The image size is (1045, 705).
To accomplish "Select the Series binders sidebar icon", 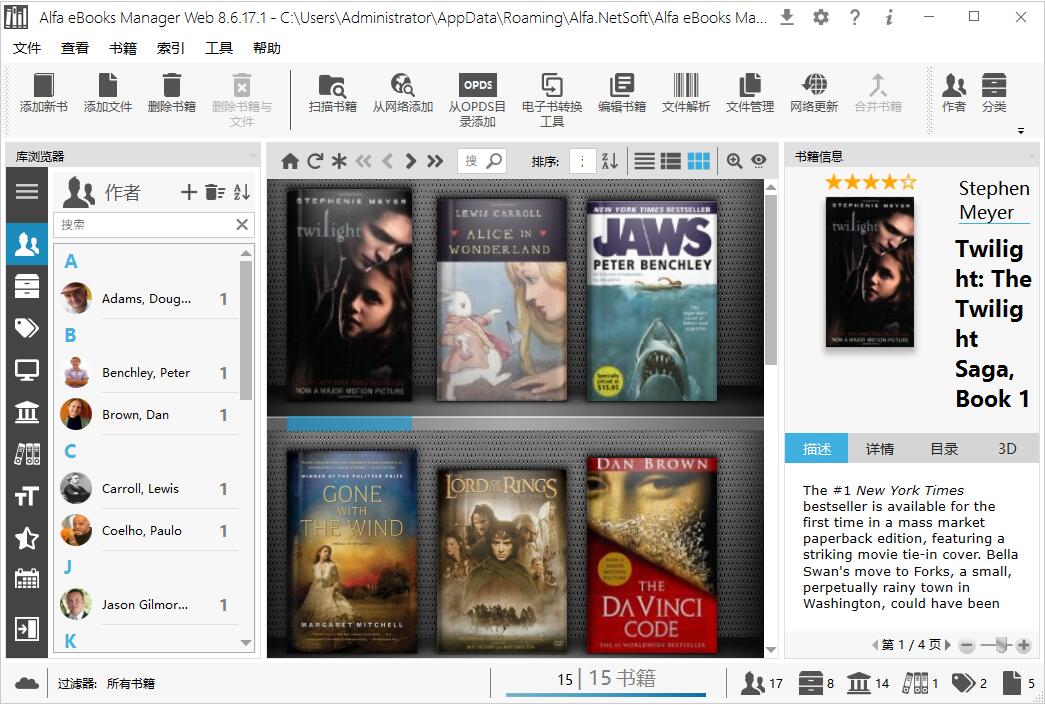I will pyautogui.click(x=27, y=454).
